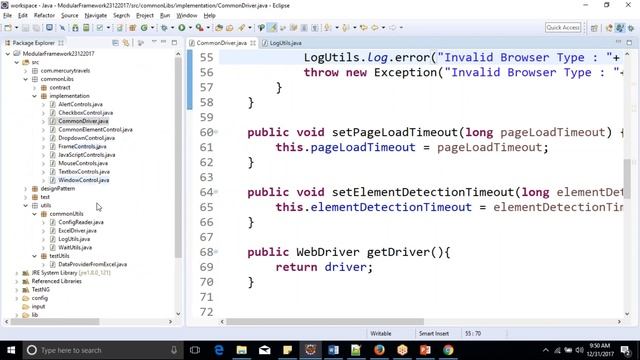Click the Last Edit Location arrow icon

pyautogui.click(x=363, y=28)
